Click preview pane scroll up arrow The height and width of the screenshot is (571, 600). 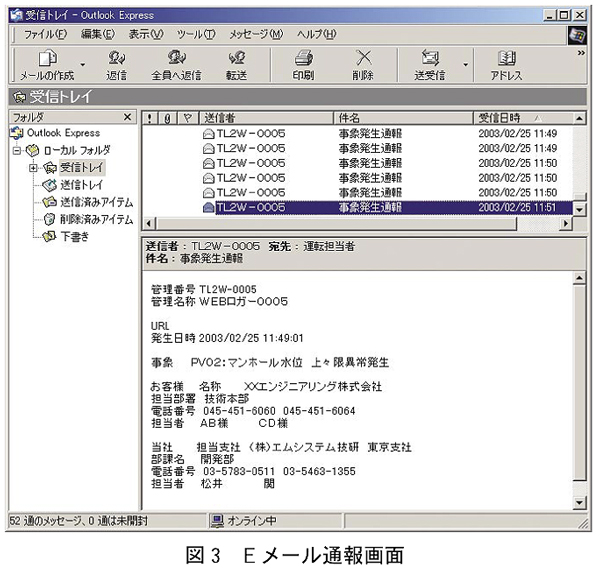580,278
